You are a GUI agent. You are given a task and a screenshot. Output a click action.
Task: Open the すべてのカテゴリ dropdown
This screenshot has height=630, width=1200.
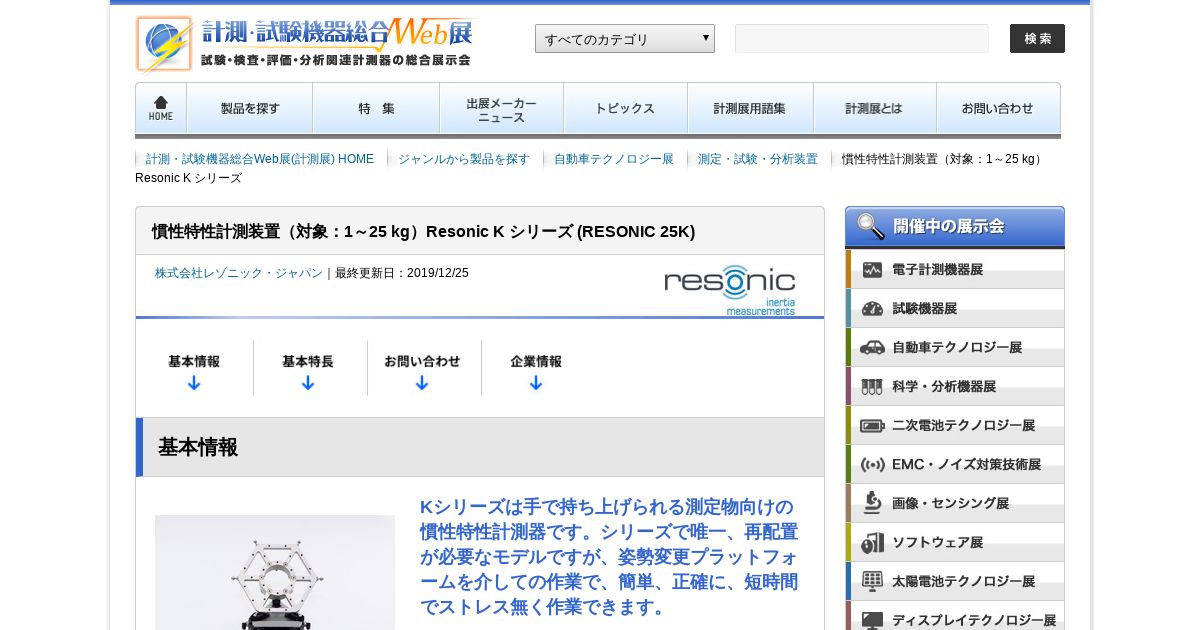[x=625, y=39]
